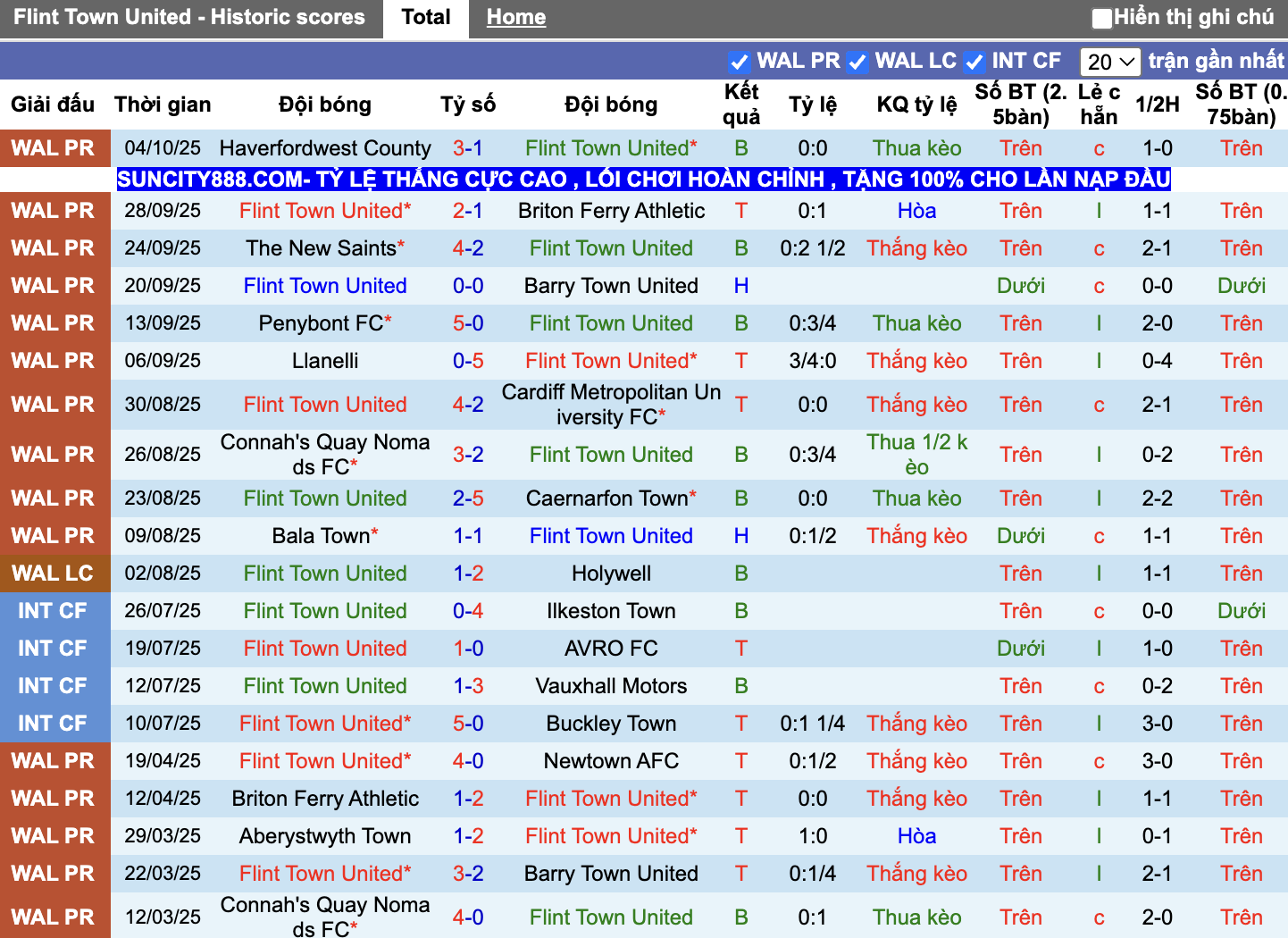Click the 0-5 score at Llanelli
The width and height of the screenshot is (1288, 938).
point(468,361)
